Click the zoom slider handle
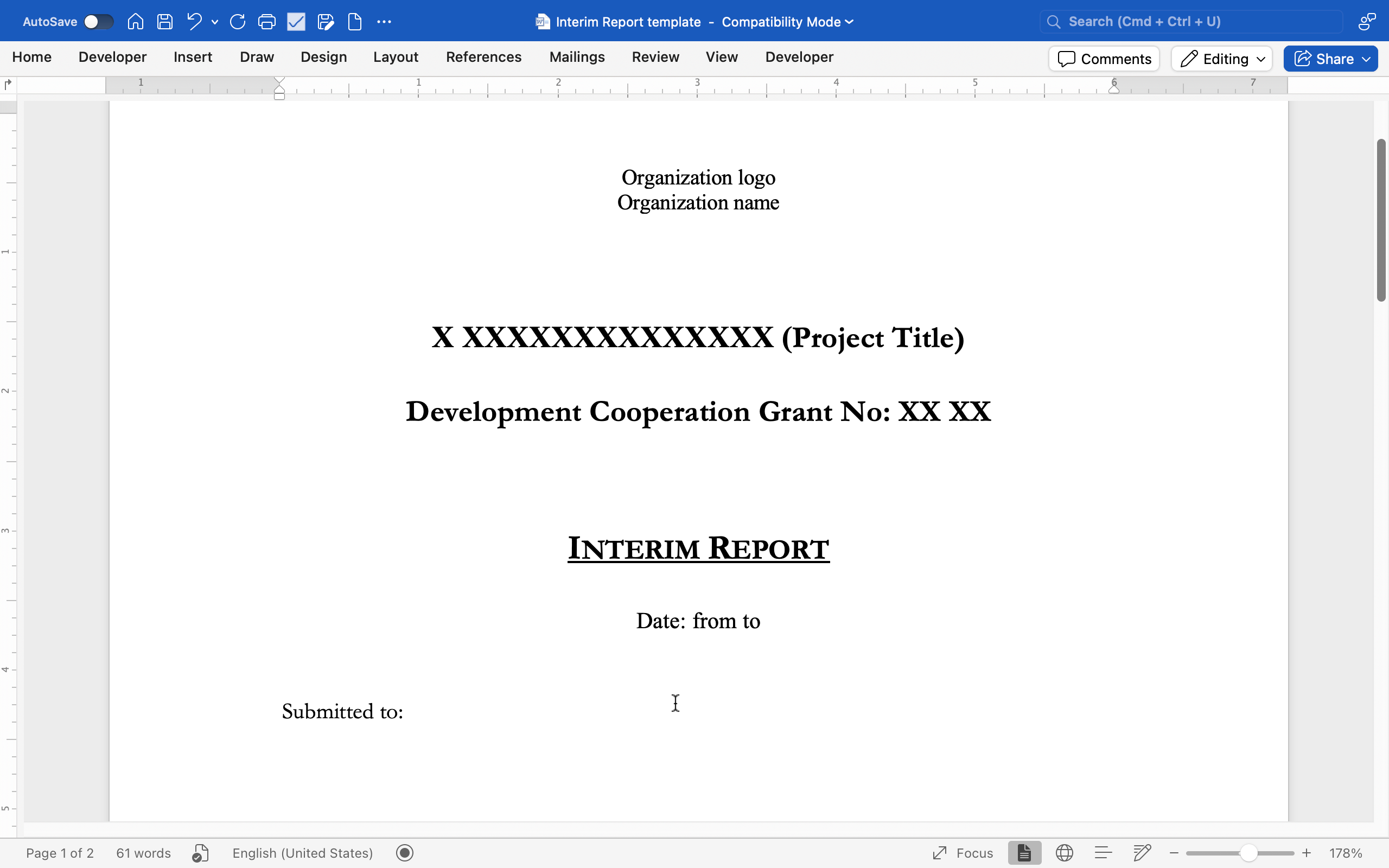The height and width of the screenshot is (868, 1389). (1248, 853)
